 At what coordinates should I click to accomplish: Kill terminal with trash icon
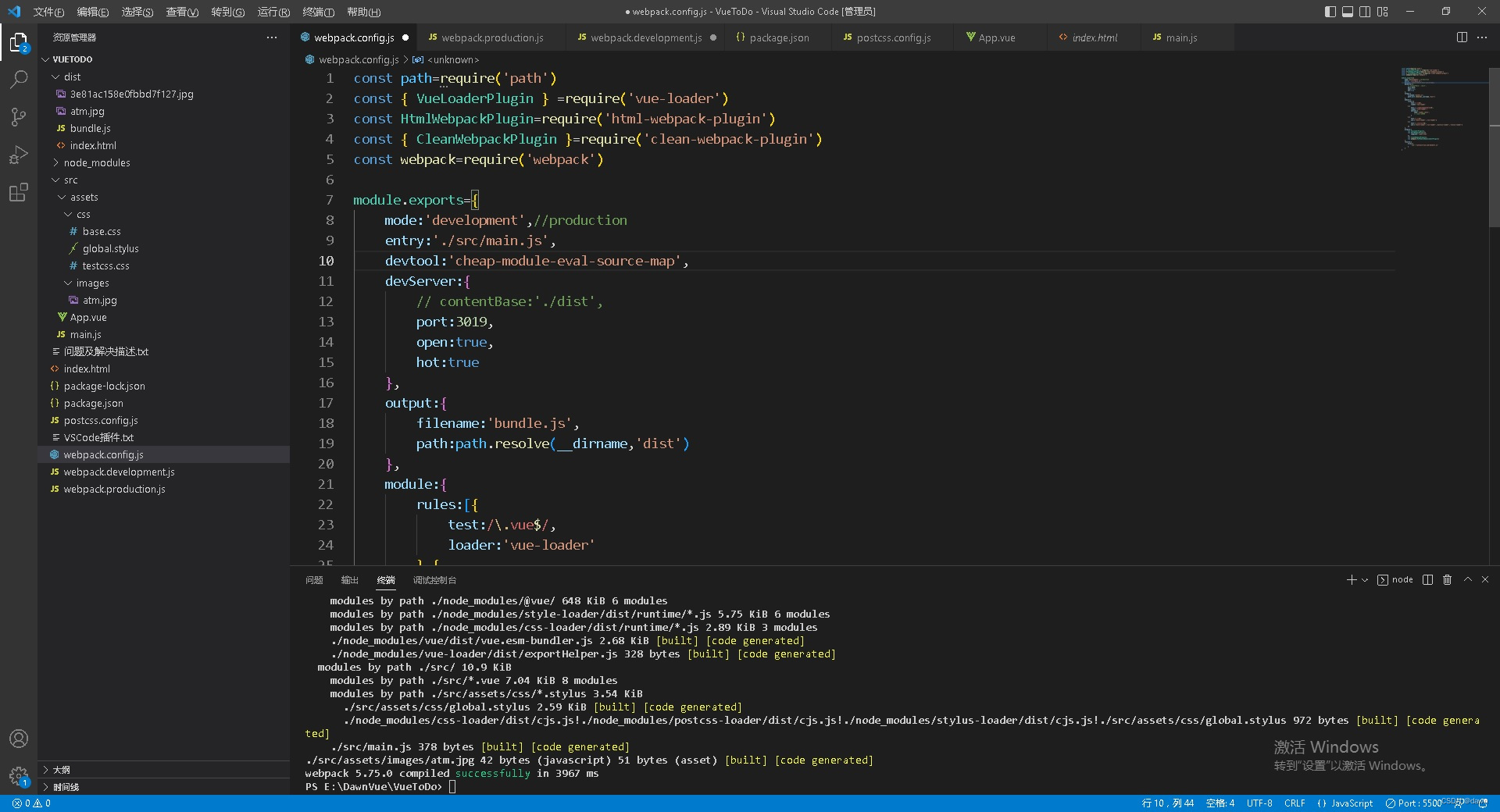(1447, 579)
